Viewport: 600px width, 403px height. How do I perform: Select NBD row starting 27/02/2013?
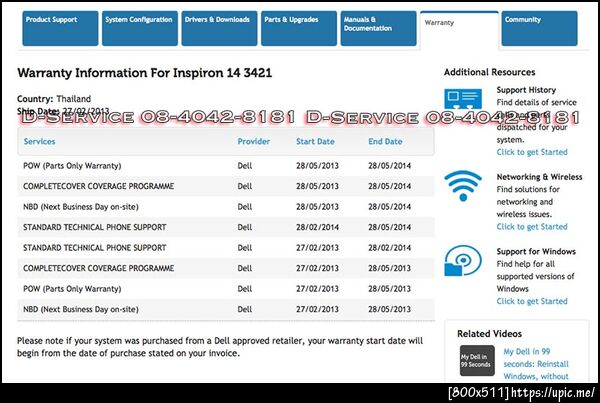[x=226, y=309]
